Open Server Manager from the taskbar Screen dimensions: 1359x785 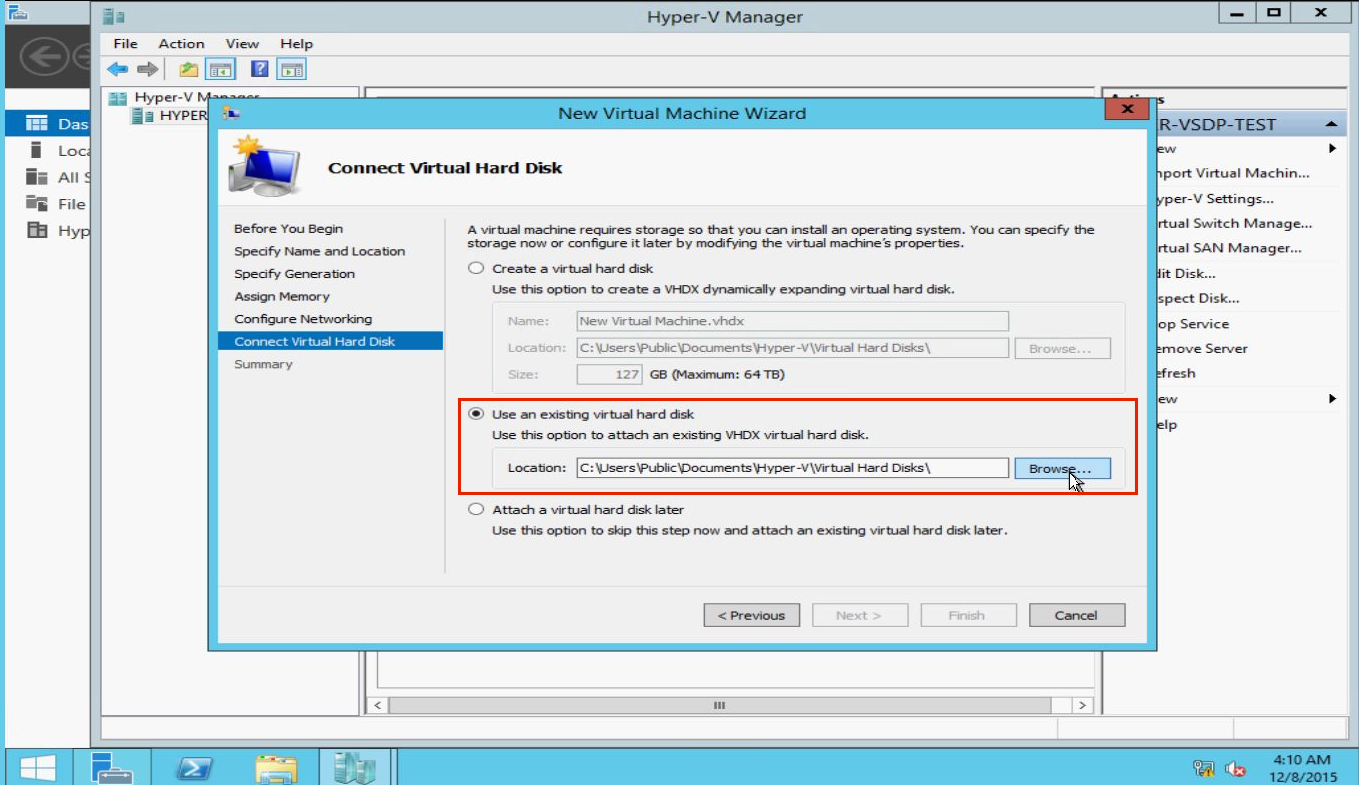[112, 768]
